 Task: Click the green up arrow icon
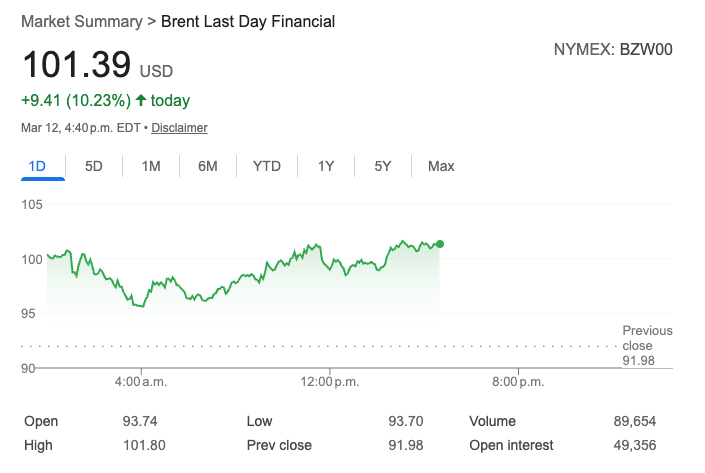click(141, 100)
